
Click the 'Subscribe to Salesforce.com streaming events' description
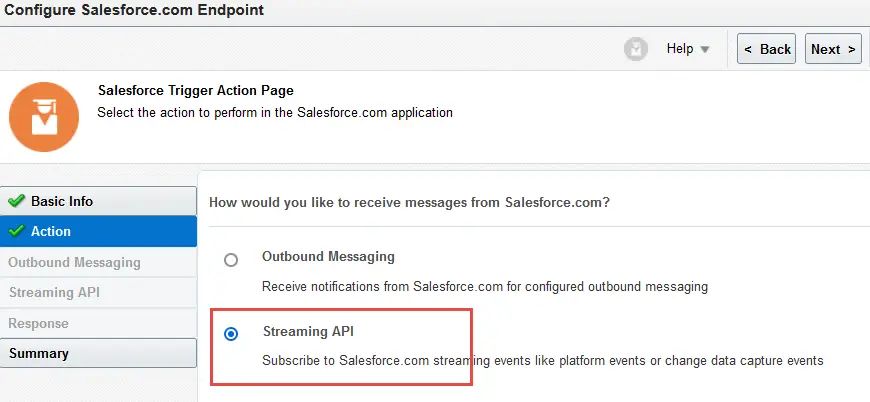point(543,361)
